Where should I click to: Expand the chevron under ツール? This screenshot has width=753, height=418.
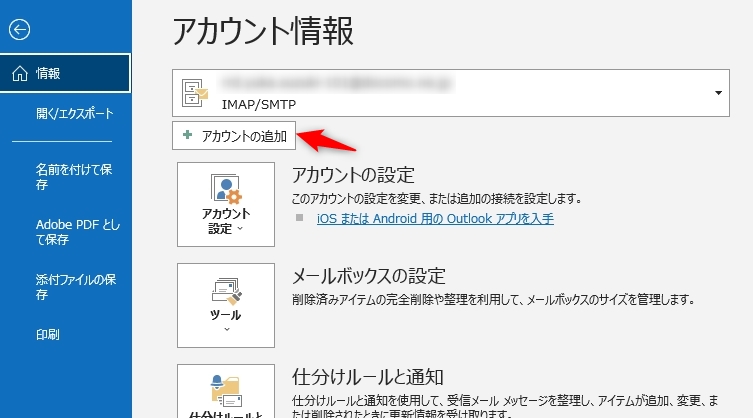click(226, 328)
